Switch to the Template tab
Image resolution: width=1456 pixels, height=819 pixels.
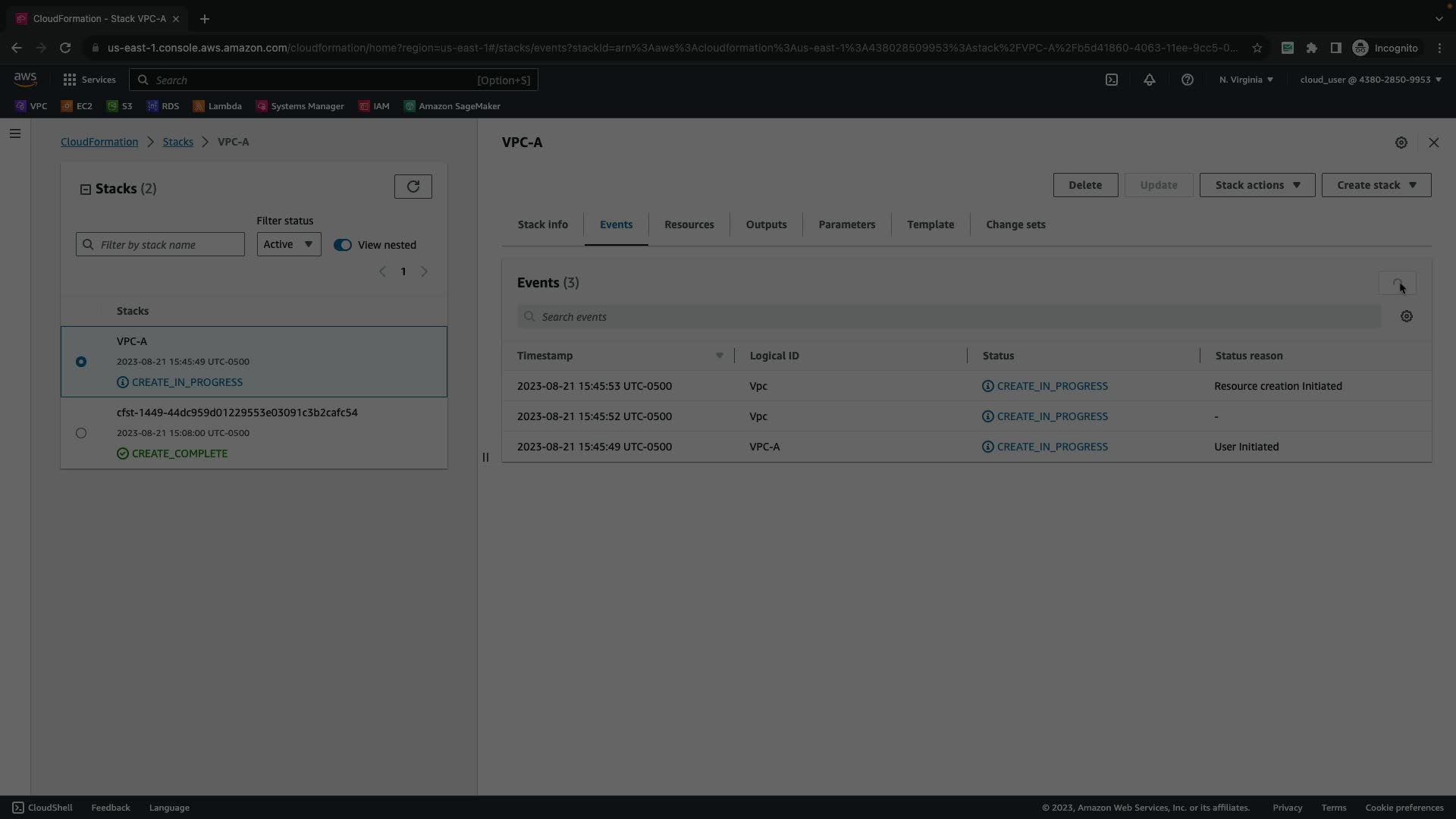pyautogui.click(x=930, y=224)
